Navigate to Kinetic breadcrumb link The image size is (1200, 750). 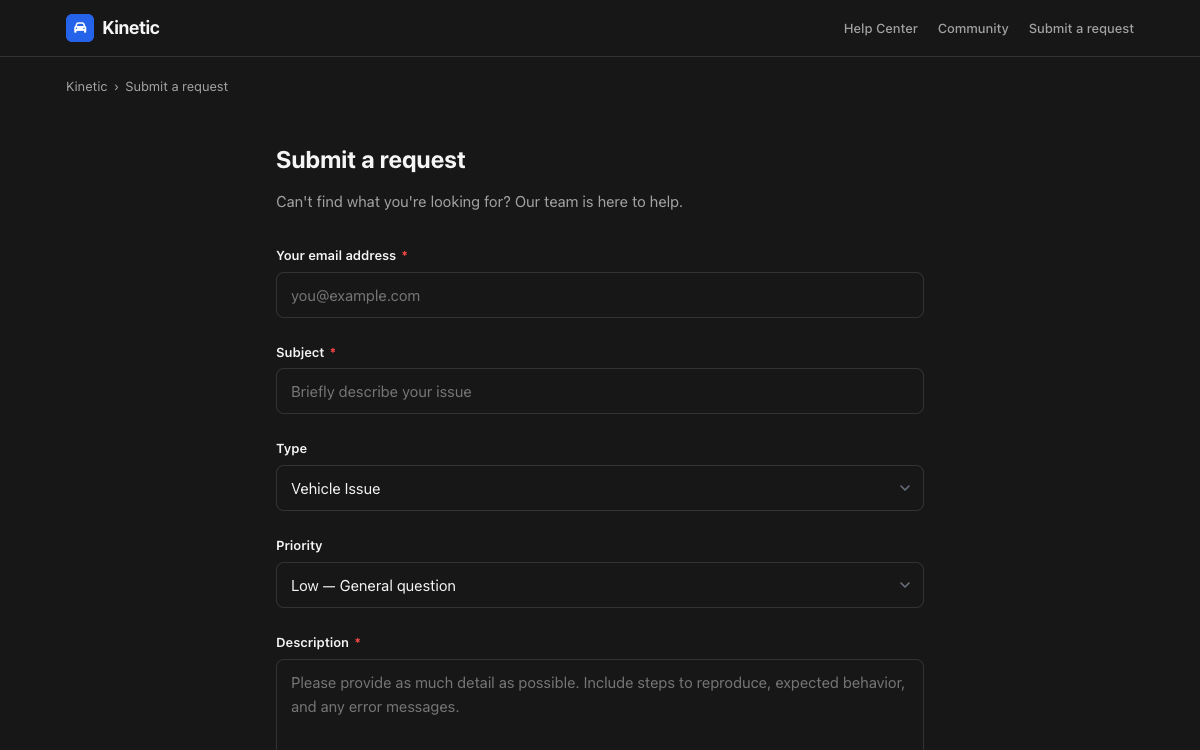click(86, 87)
